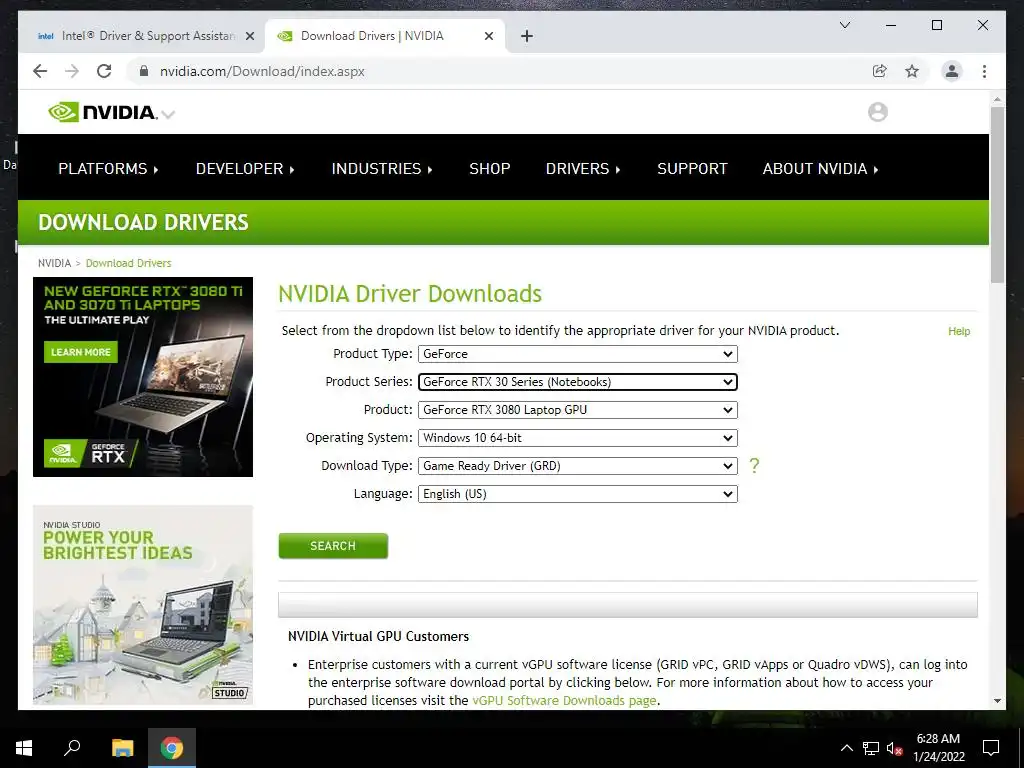Click the browser Forward arrow

point(72,71)
